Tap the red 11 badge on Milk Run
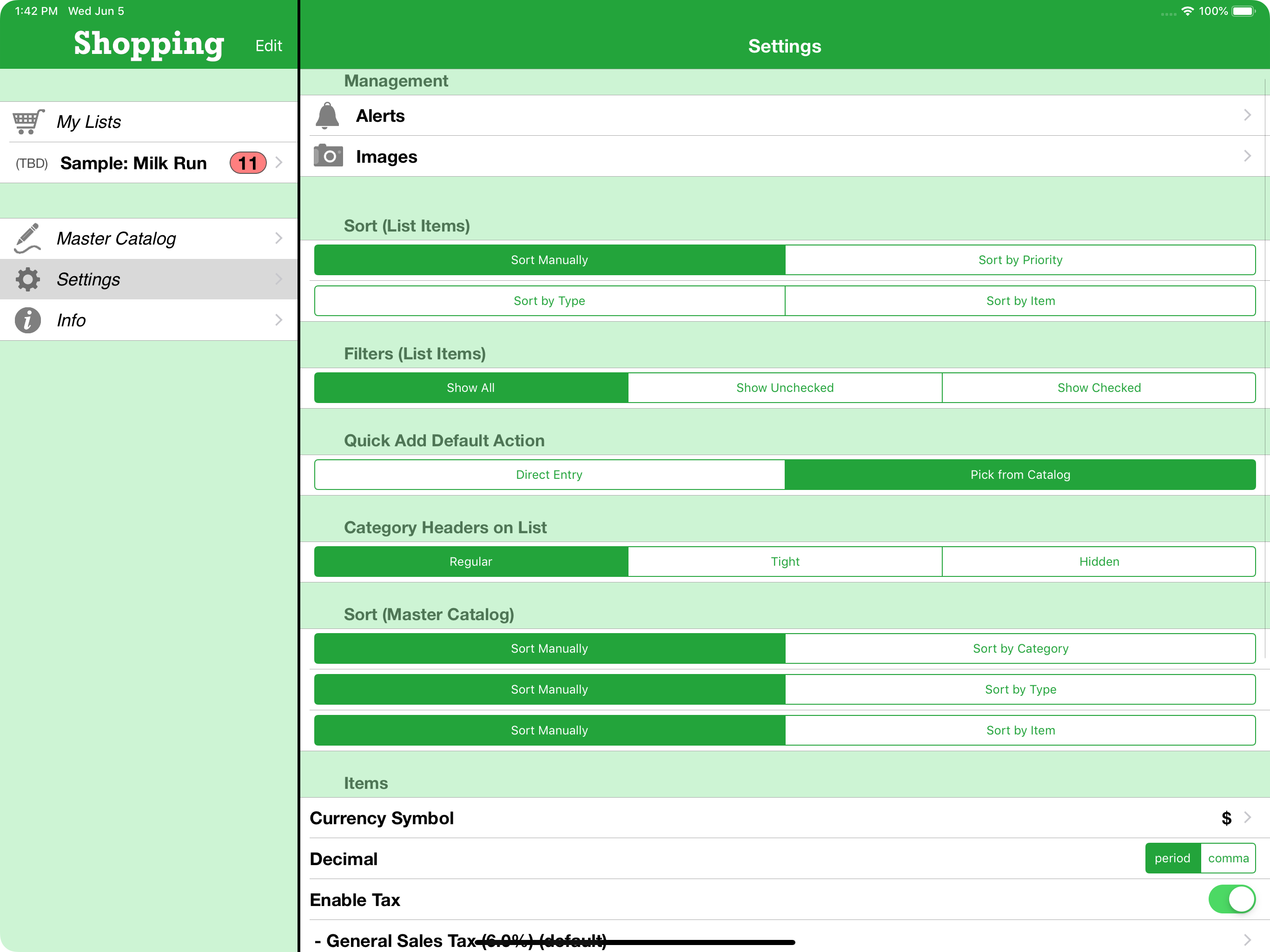 (x=248, y=163)
